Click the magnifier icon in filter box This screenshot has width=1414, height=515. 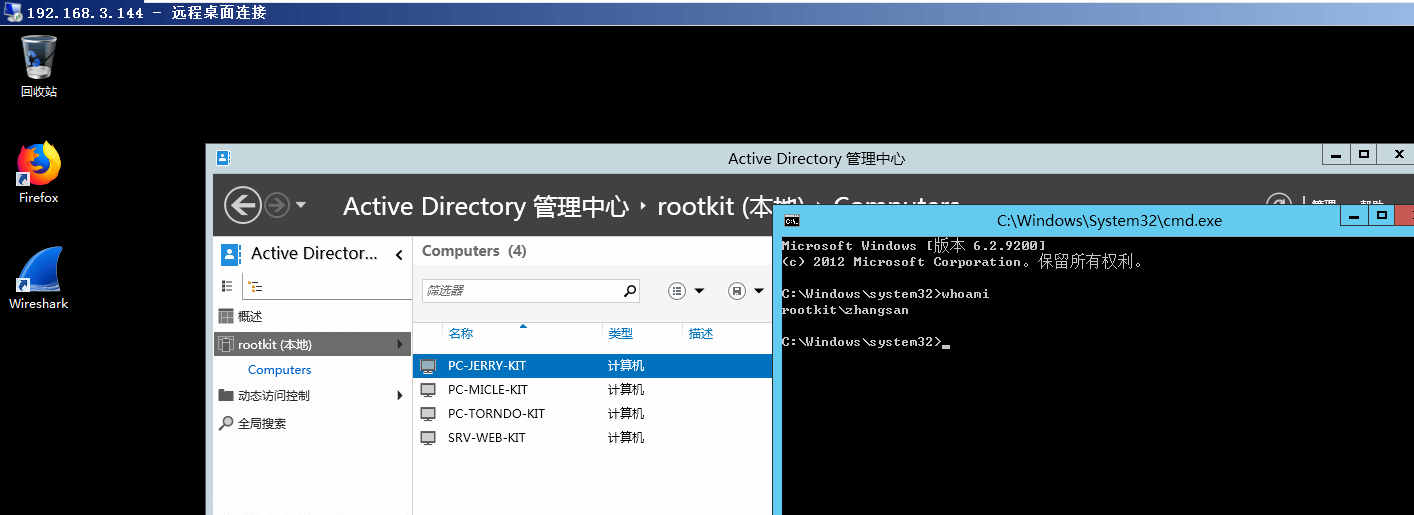coord(630,291)
